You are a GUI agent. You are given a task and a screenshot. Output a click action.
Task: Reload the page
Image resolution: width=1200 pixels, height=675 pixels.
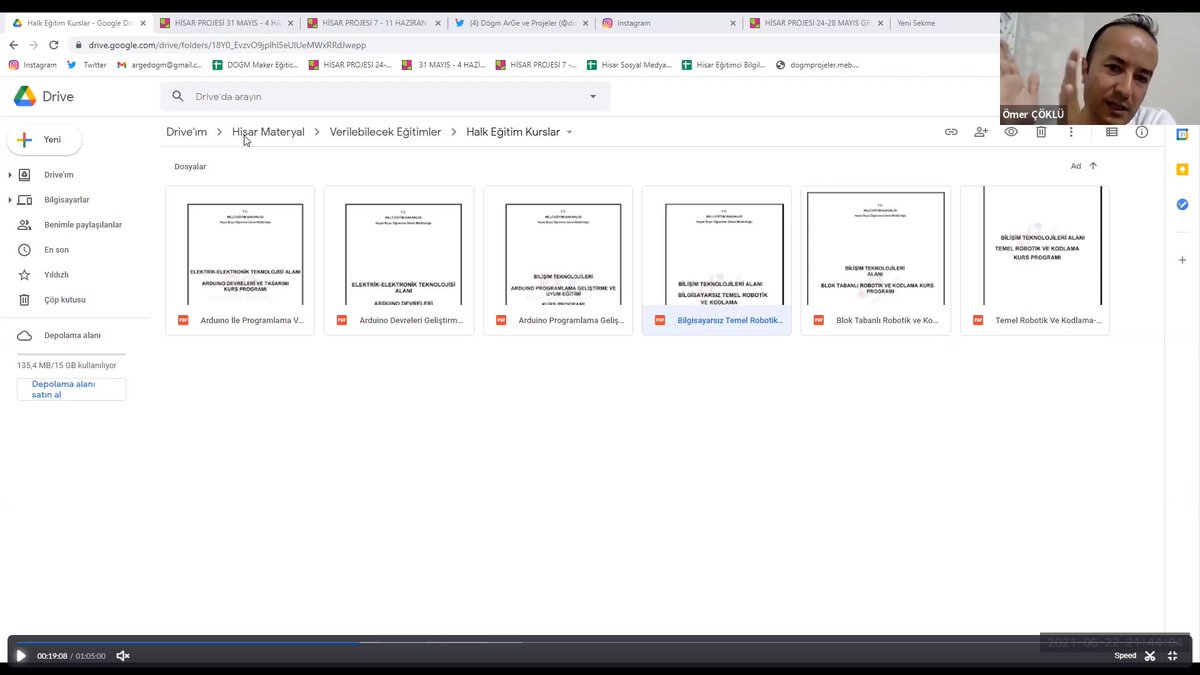point(54,45)
